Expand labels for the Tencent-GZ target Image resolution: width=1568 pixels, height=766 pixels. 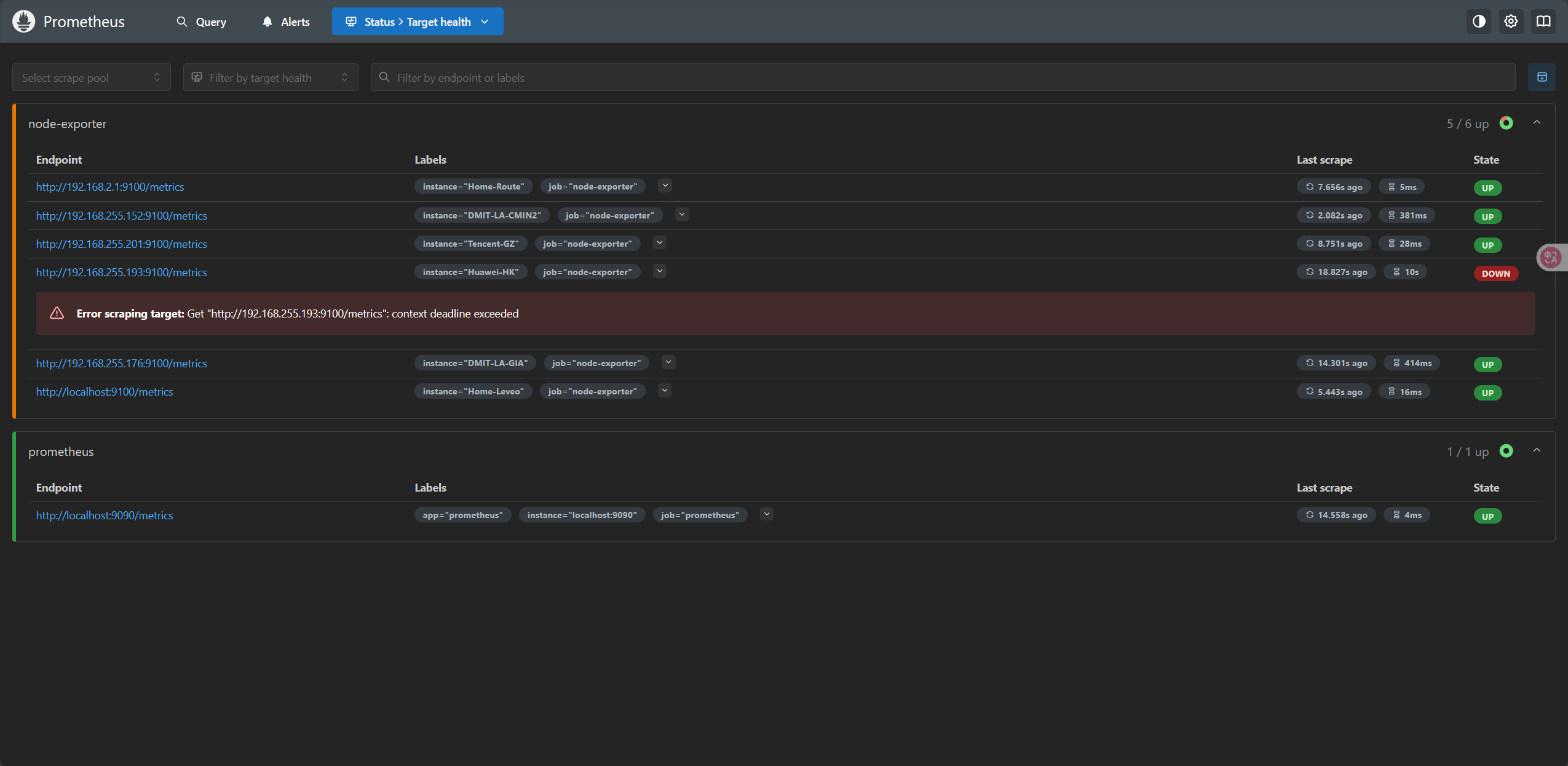(x=659, y=242)
